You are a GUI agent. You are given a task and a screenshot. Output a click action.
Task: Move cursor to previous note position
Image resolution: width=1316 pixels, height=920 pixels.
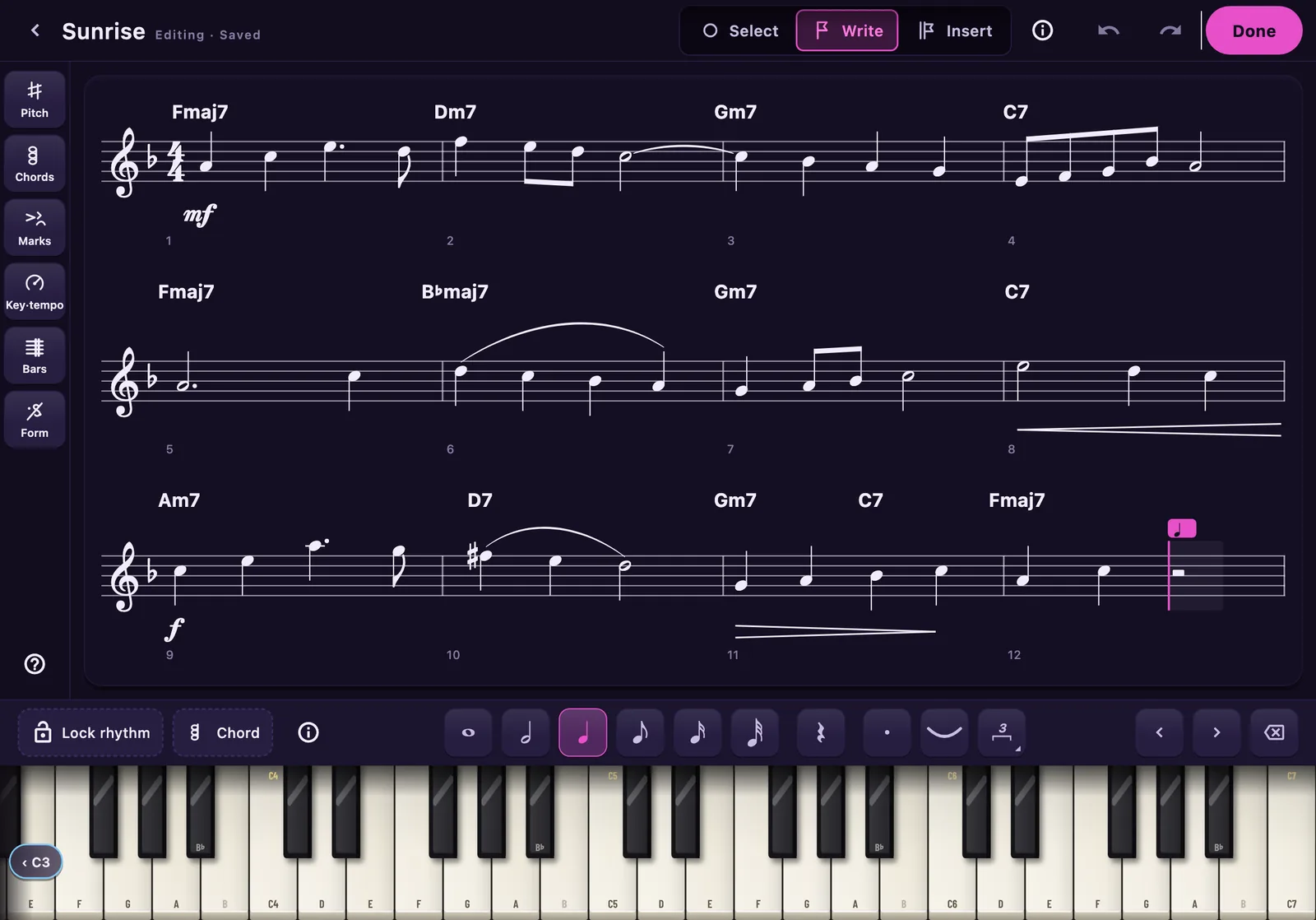tap(1159, 732)
